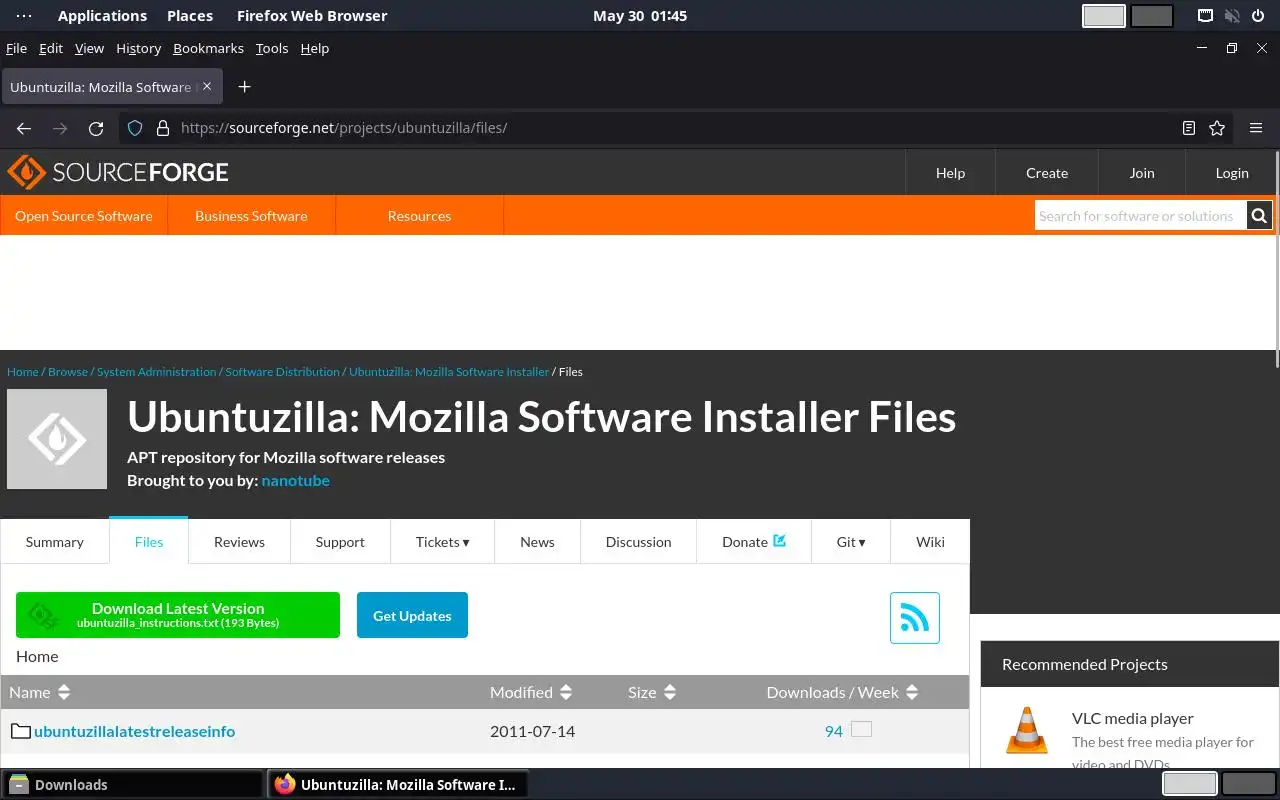Sort files by Modified column arrows
The image size is (1280, 800).
(566, 692)
